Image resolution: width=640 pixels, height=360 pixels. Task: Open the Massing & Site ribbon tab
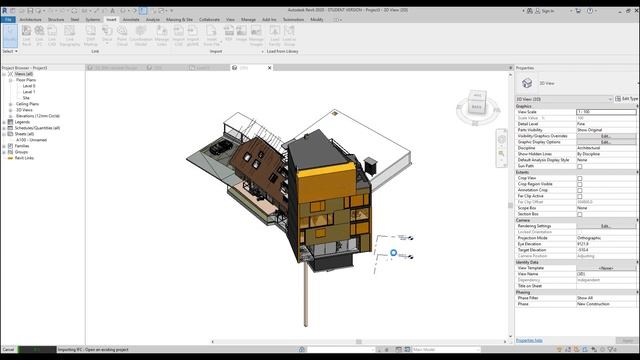(x=179, y=20)
